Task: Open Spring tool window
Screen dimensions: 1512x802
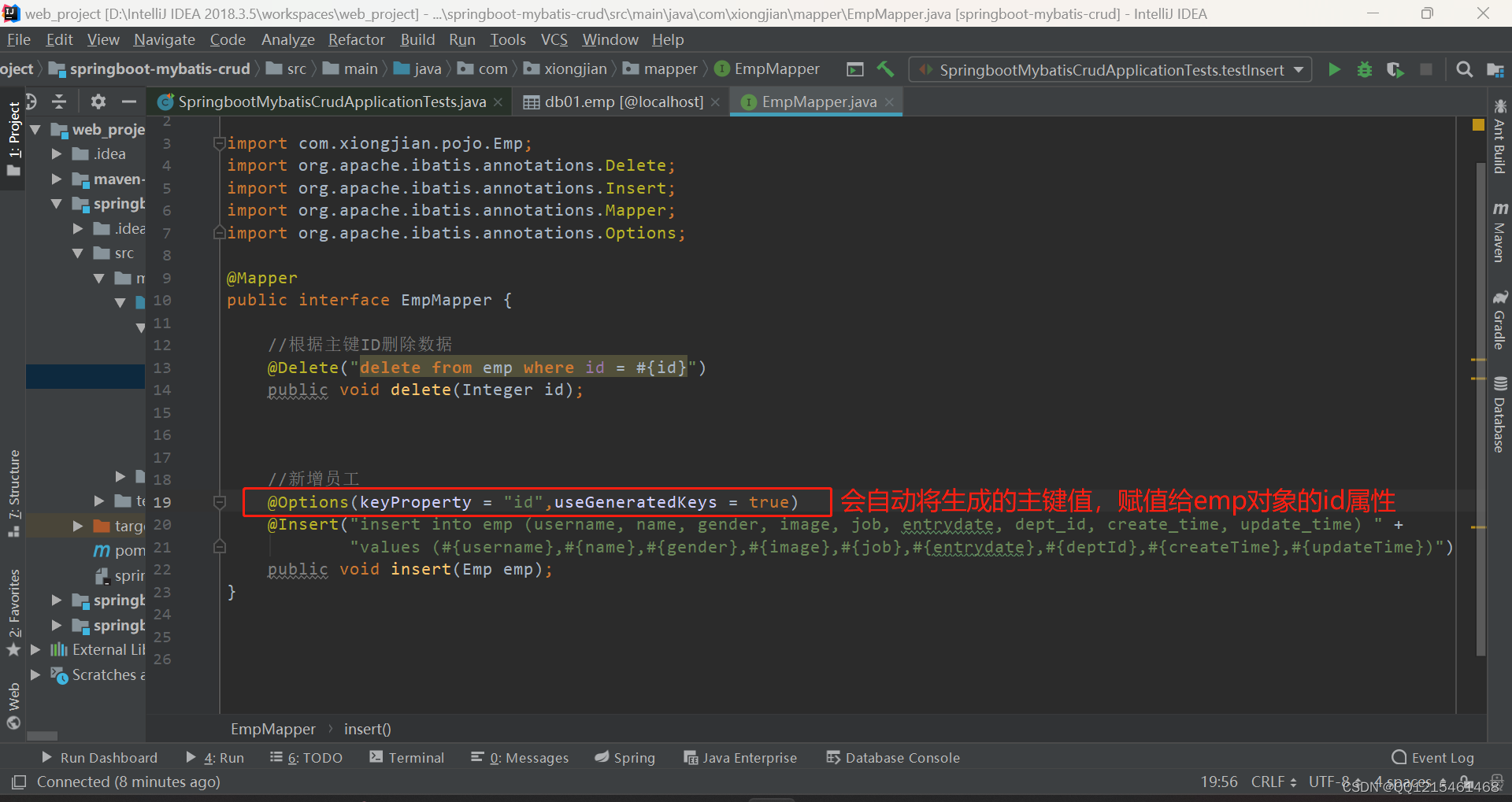Action: tap(625, 757)
